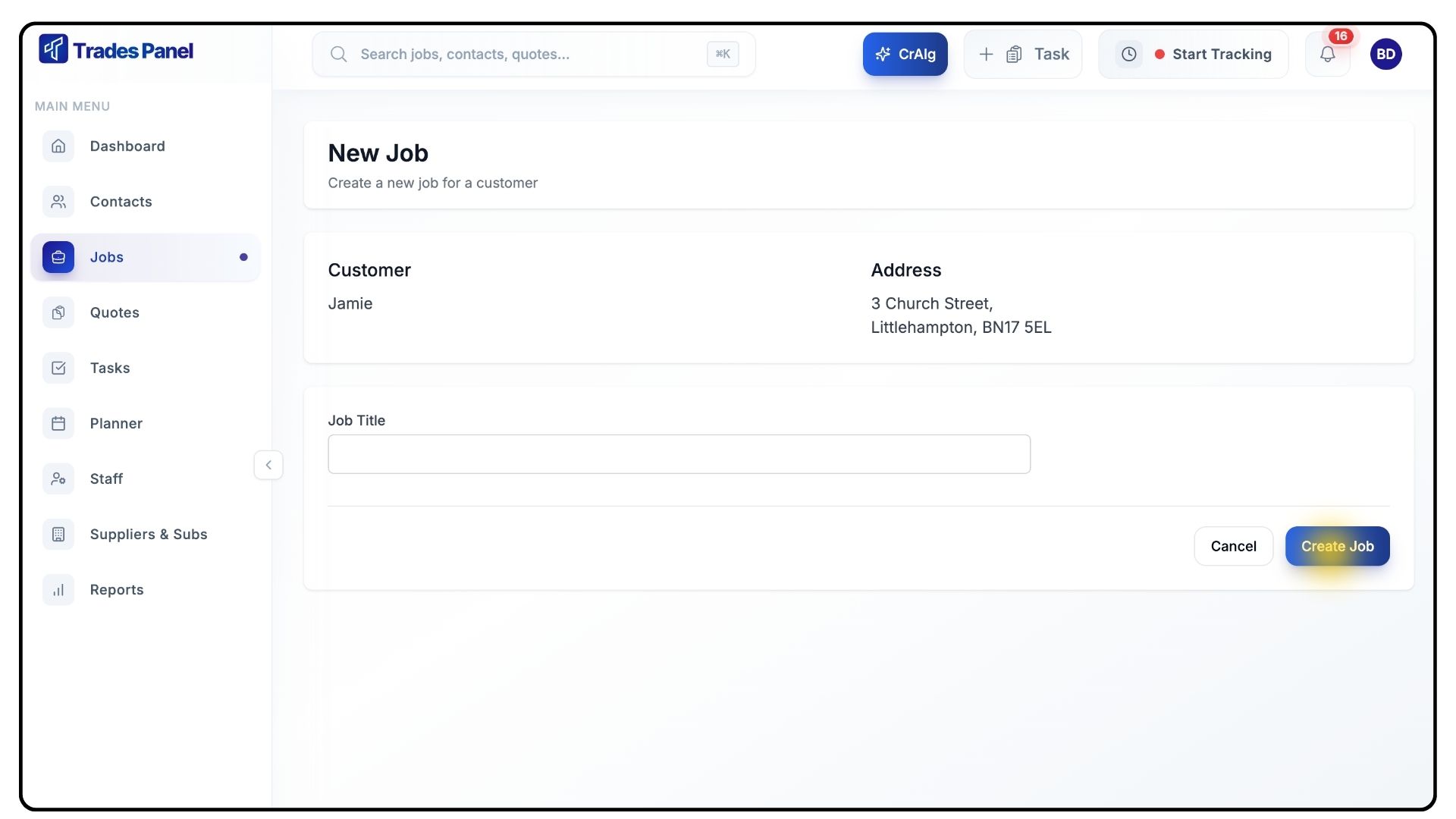The height and width of the screenshot is (819, 1456).
Task: Go to the Jobs menu item
Action: click(x=107, y=257)
